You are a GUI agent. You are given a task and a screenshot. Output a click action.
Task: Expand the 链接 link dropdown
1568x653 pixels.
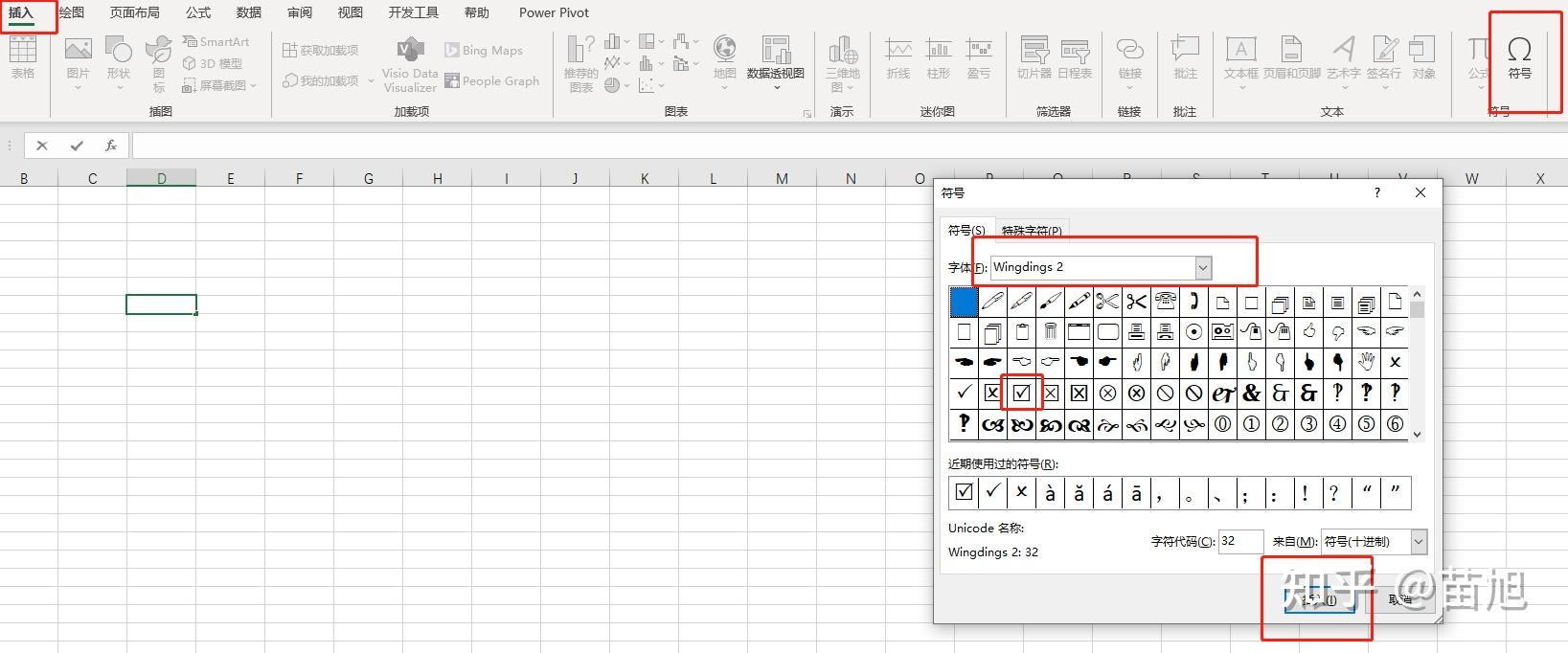click(x=1130, y=89)
